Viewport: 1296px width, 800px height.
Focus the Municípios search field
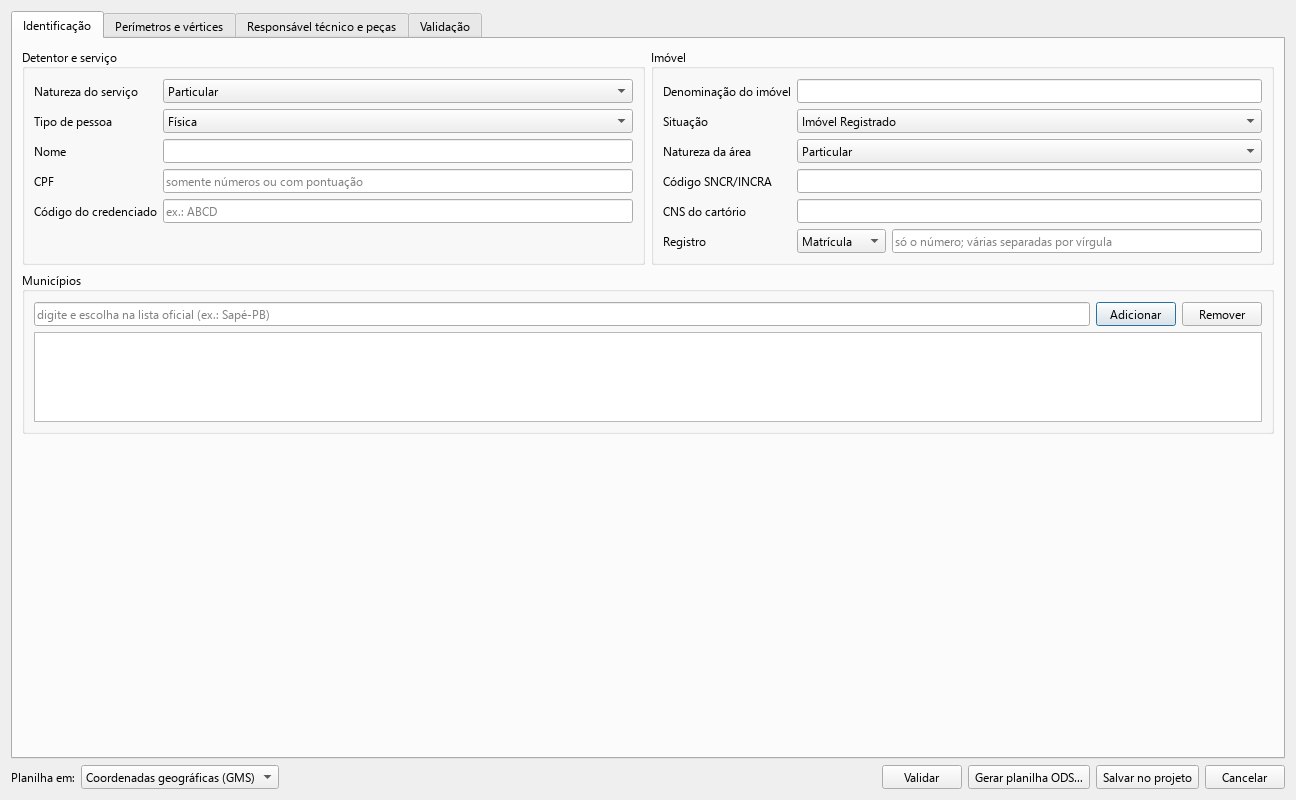click(x=562, y=314)
